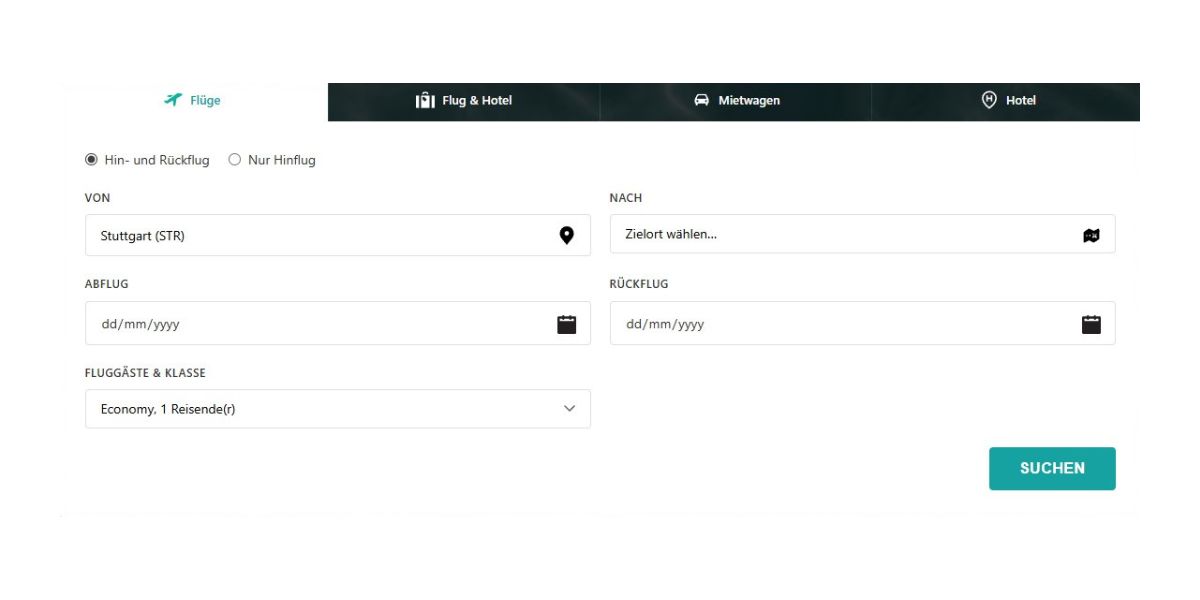
Task: Switch to the Mietwagen tab
Action: coord(748,101)
